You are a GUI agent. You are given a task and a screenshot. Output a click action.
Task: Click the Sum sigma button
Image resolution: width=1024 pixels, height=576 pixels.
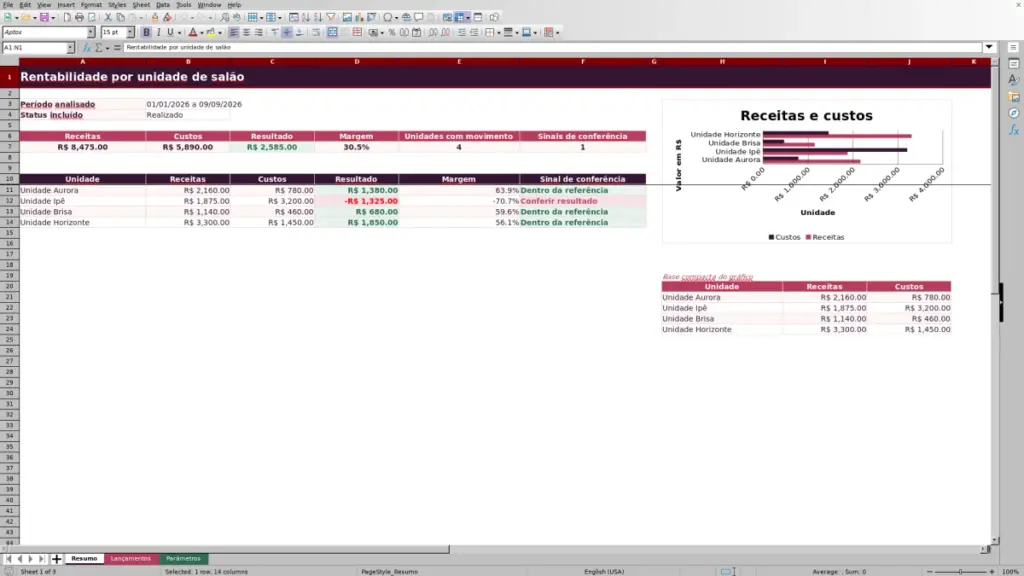tap(99, 48)
